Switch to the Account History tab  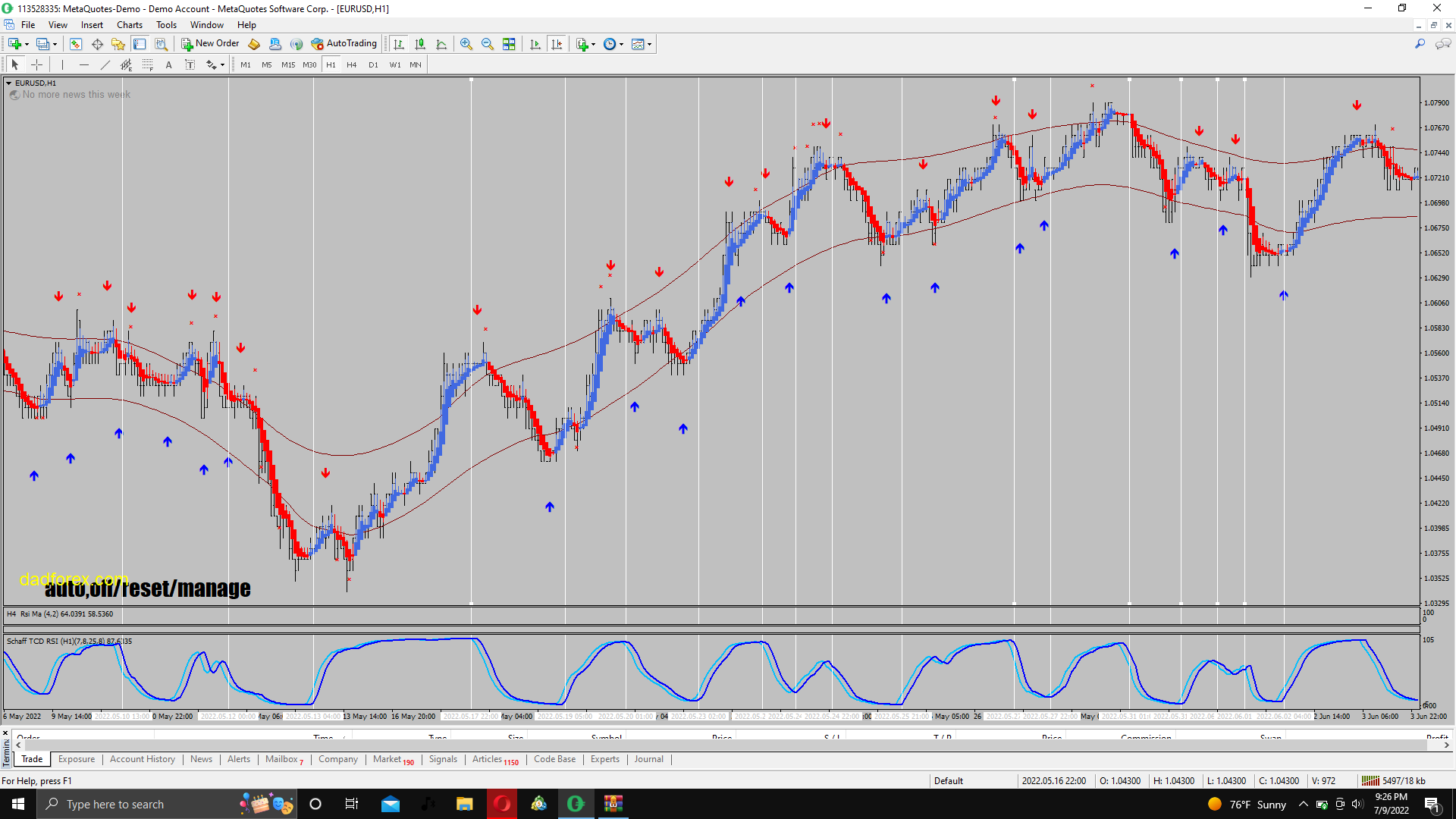click(x=142, y=759)
